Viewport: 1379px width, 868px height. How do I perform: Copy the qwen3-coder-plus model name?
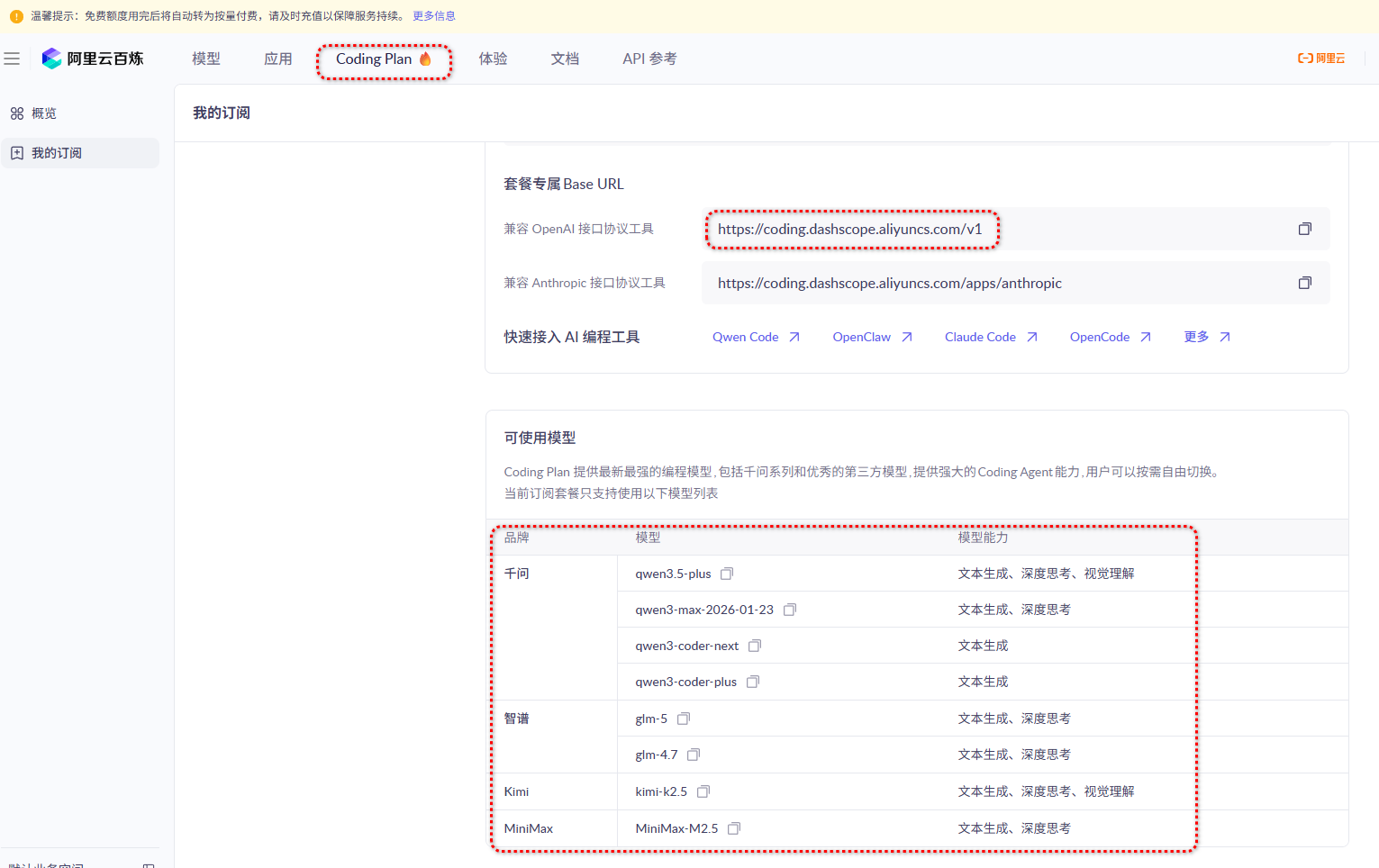tap(752, 681)
